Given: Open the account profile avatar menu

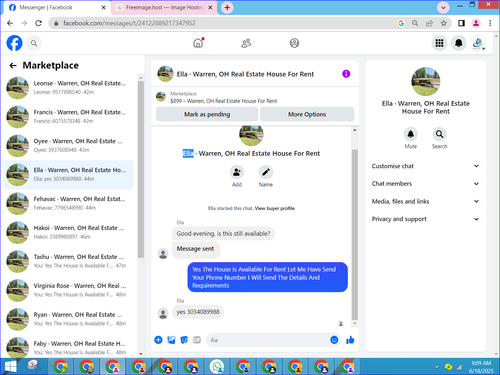Looking at the screenshot, I should [478, 43].
